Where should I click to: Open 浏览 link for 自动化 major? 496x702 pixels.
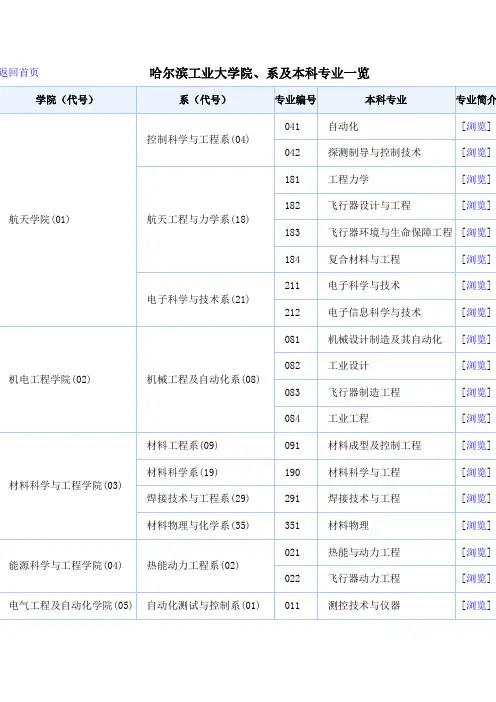click(x=476, y=127)
